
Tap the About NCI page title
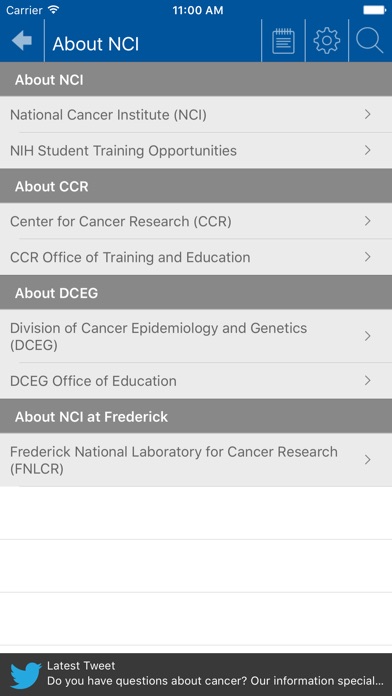(x=96, y=44)
